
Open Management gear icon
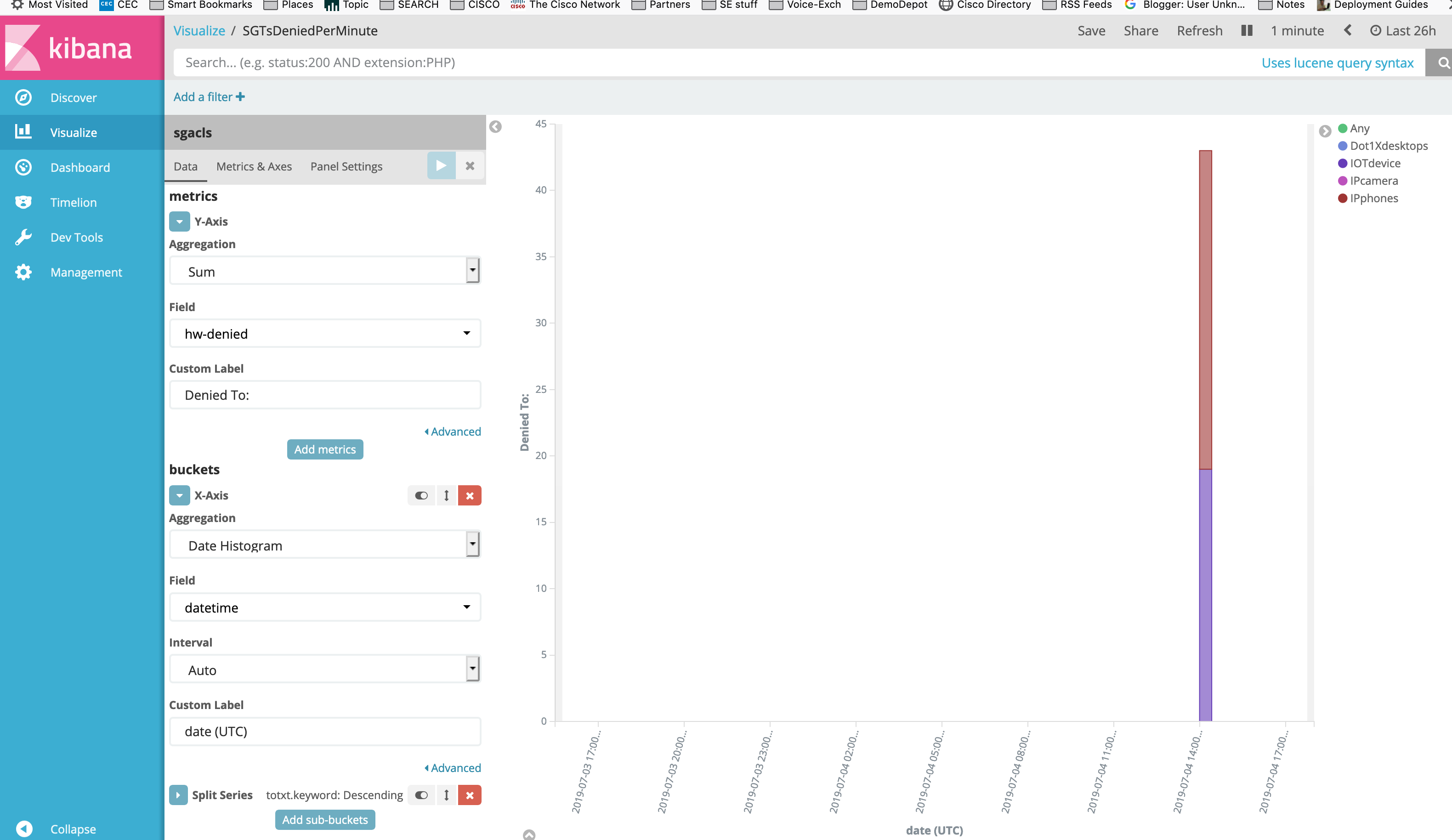pyautogui.click(x=23, y=272)
